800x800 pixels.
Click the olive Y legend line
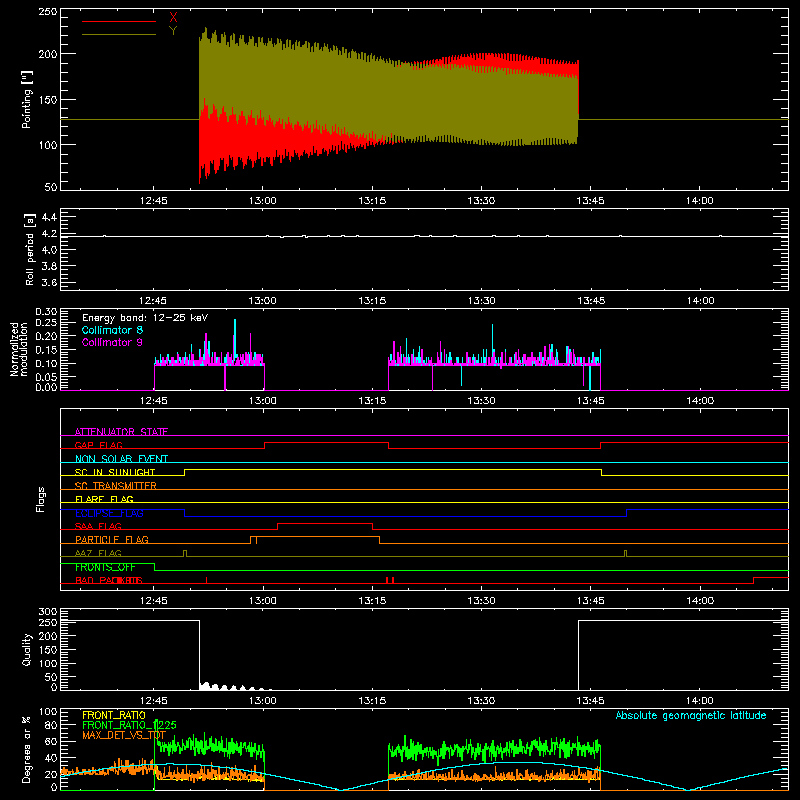pos(119,34)
